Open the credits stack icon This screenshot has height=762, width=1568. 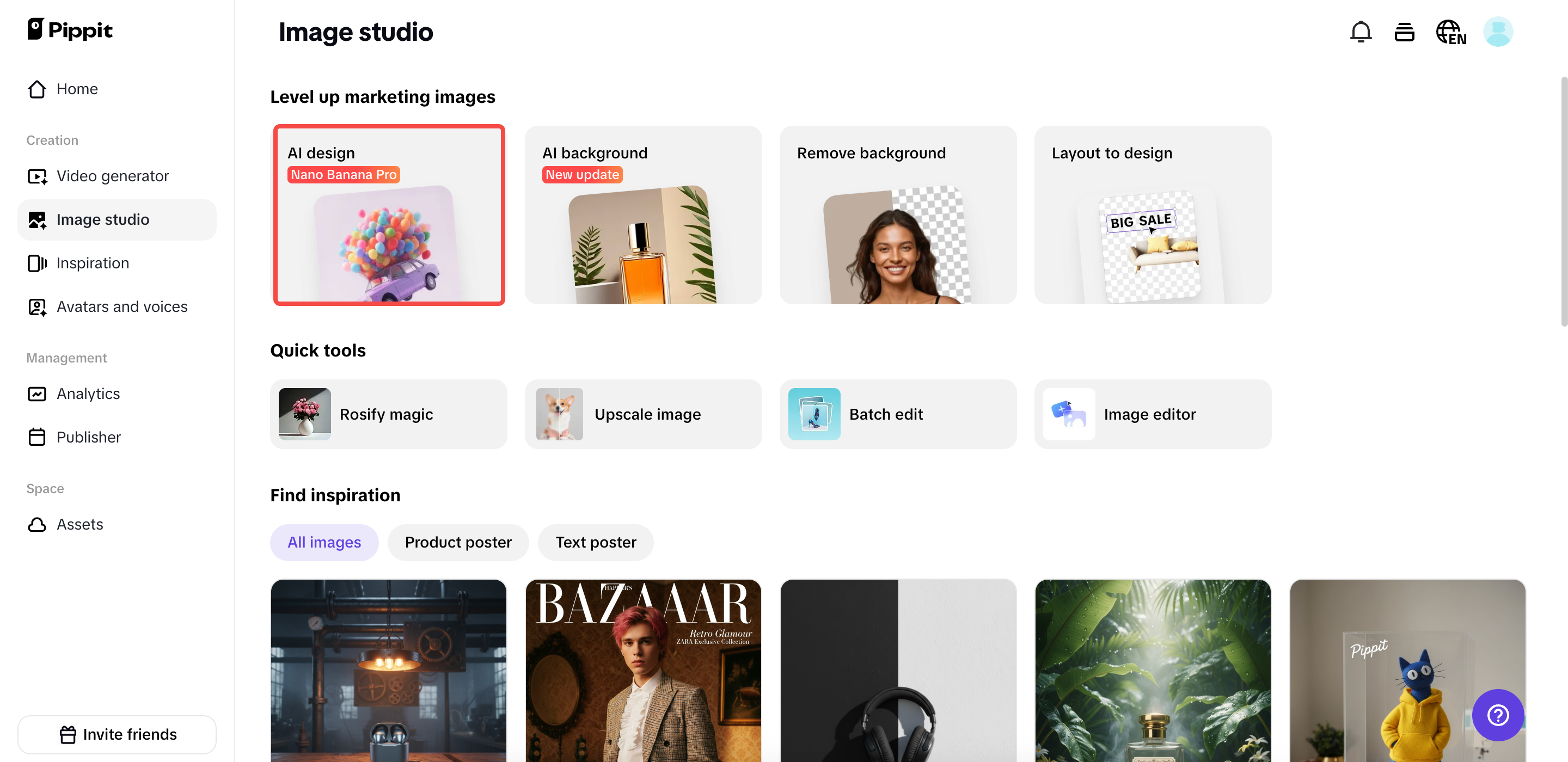1404,32
